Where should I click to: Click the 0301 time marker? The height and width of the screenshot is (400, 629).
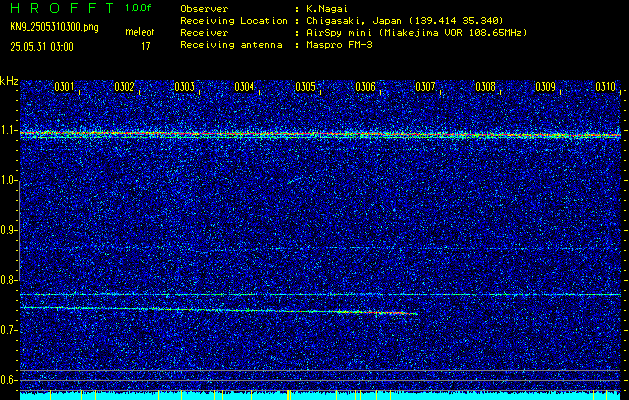point(64,87)
